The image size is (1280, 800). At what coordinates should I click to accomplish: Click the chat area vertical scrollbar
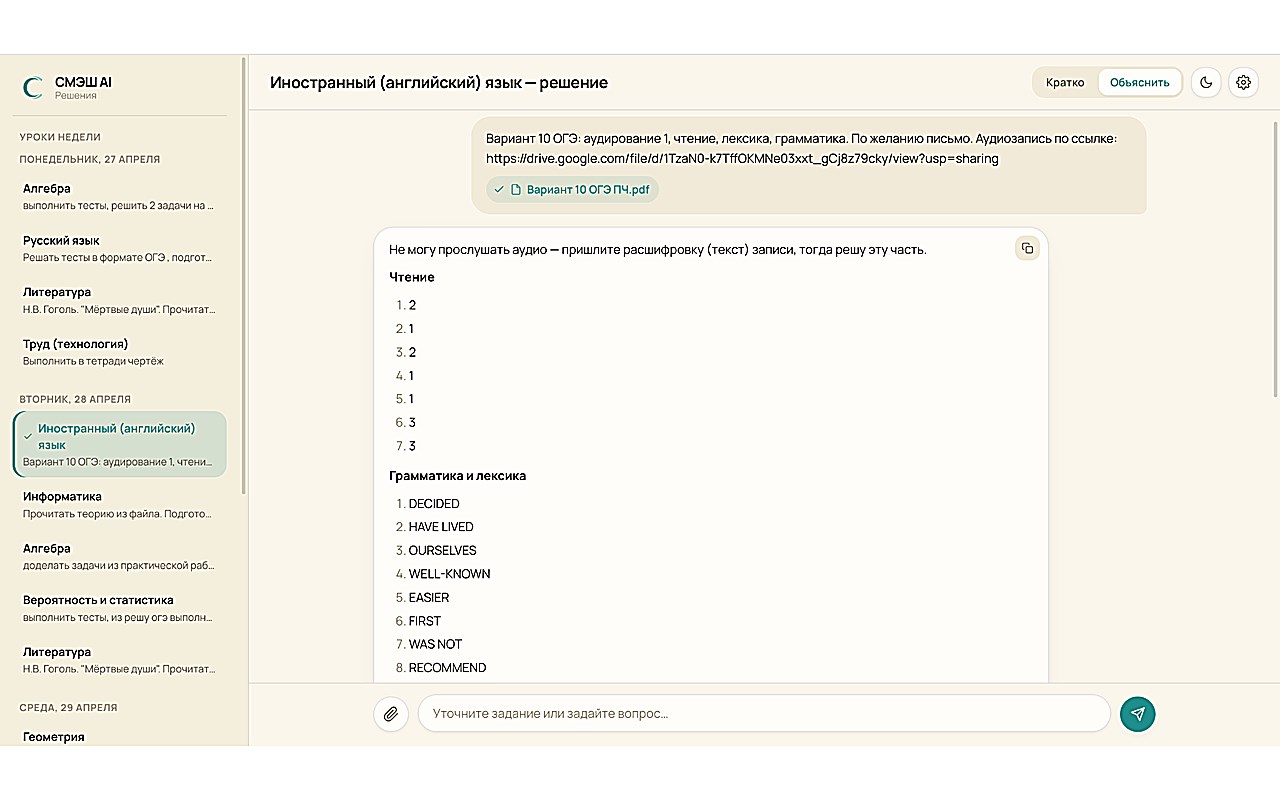pos(1276,255)
